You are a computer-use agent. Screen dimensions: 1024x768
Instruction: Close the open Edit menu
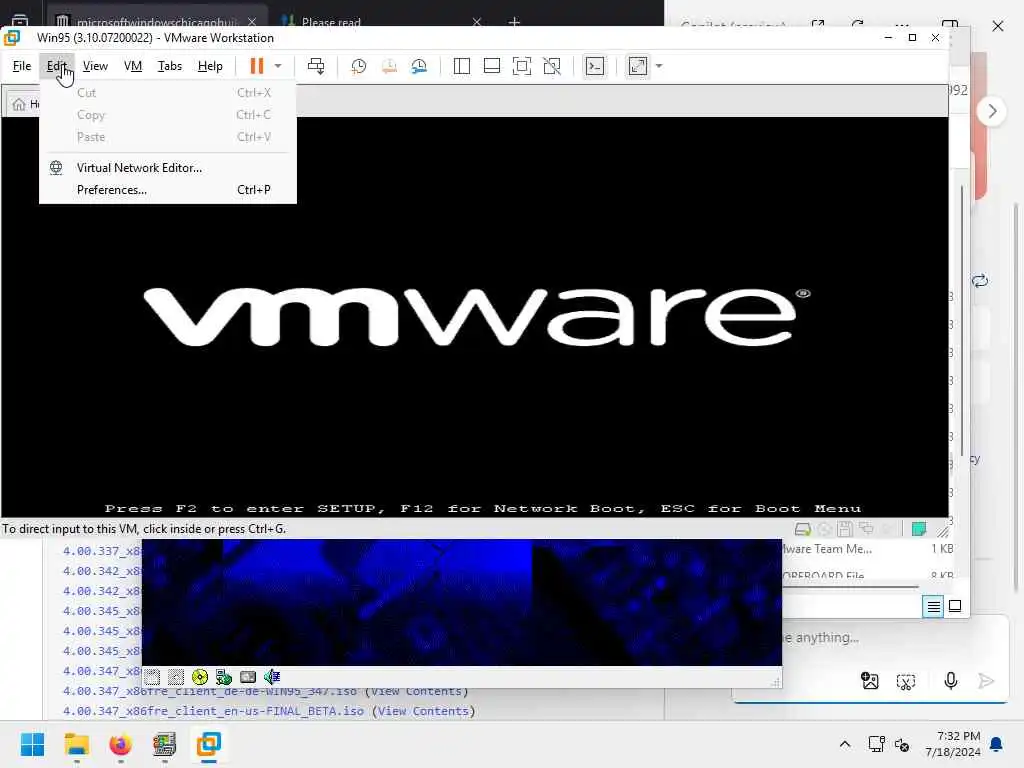tap(56, 66)
